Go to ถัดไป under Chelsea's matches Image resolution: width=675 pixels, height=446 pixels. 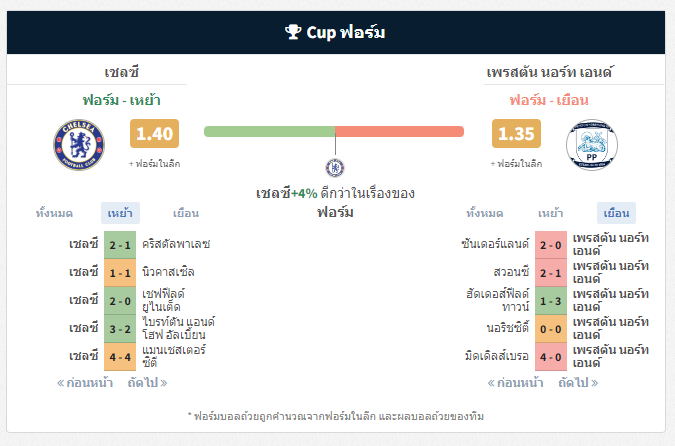(x=147, y=383)
